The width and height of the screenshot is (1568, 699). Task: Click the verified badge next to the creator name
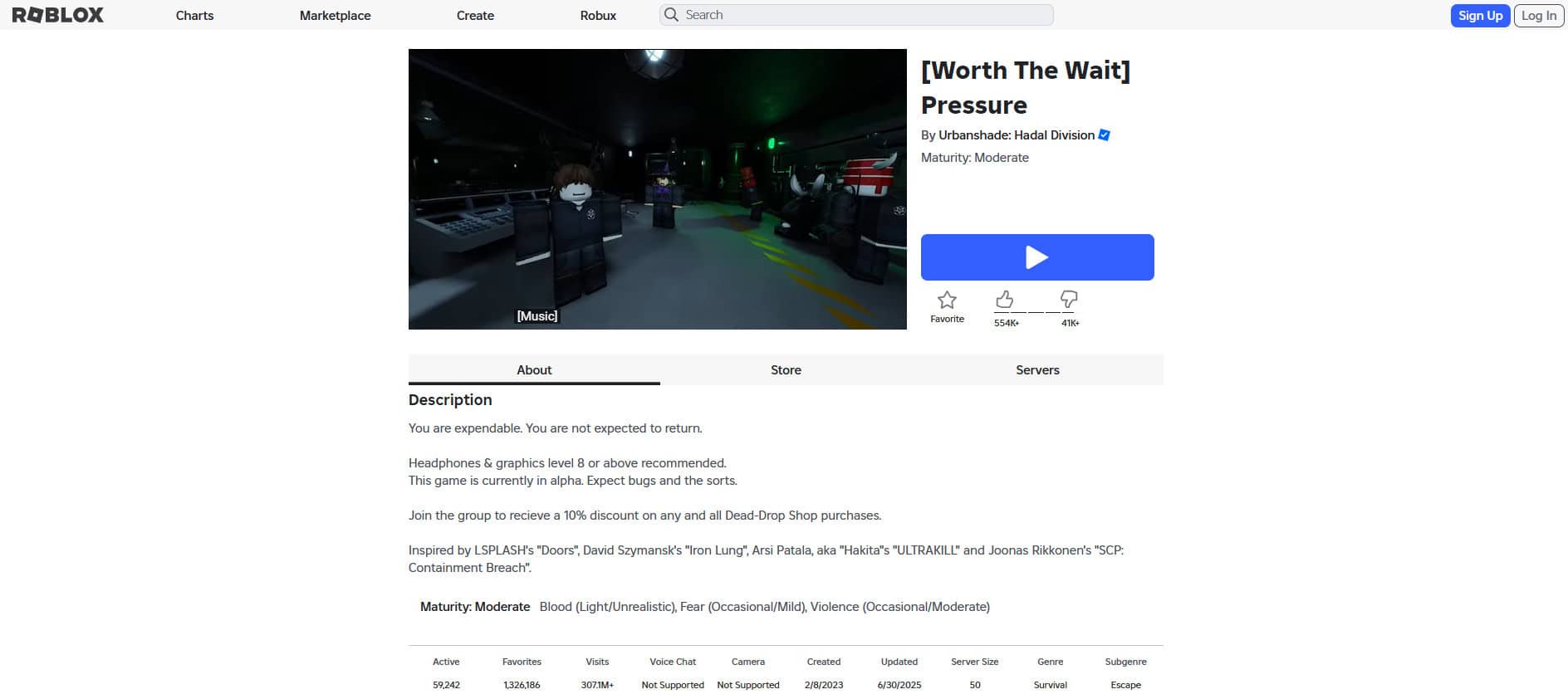click(1105, 134)
